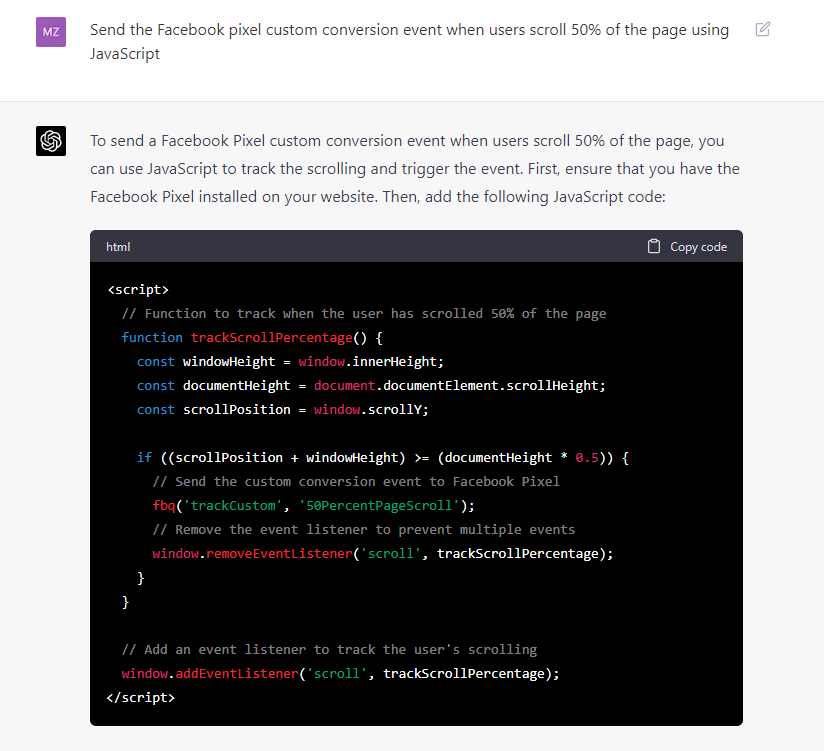Click the fbq('trackCustom') code line
Screen dimensions: 824x751
pos(313,506)
